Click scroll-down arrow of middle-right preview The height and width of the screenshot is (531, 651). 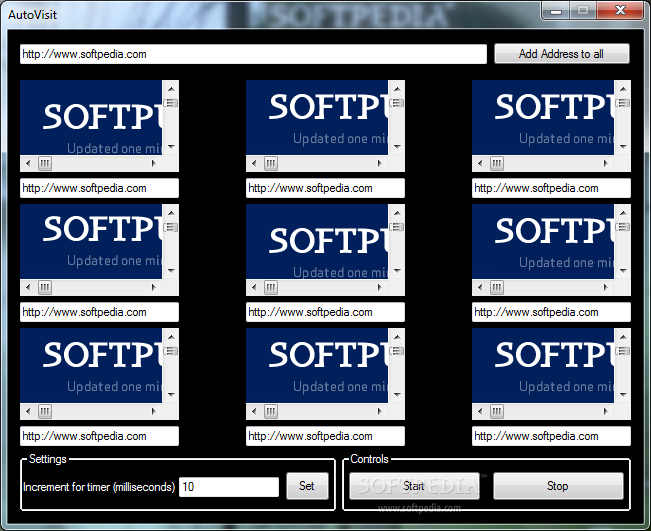click(623, 271)
